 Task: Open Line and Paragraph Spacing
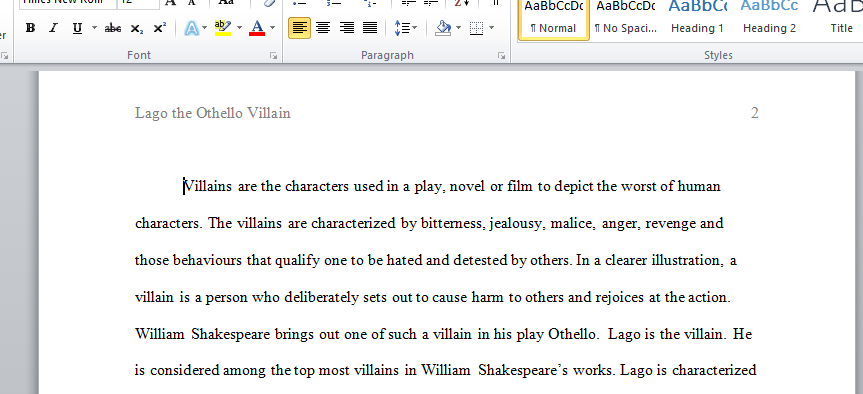coord(402,28)
